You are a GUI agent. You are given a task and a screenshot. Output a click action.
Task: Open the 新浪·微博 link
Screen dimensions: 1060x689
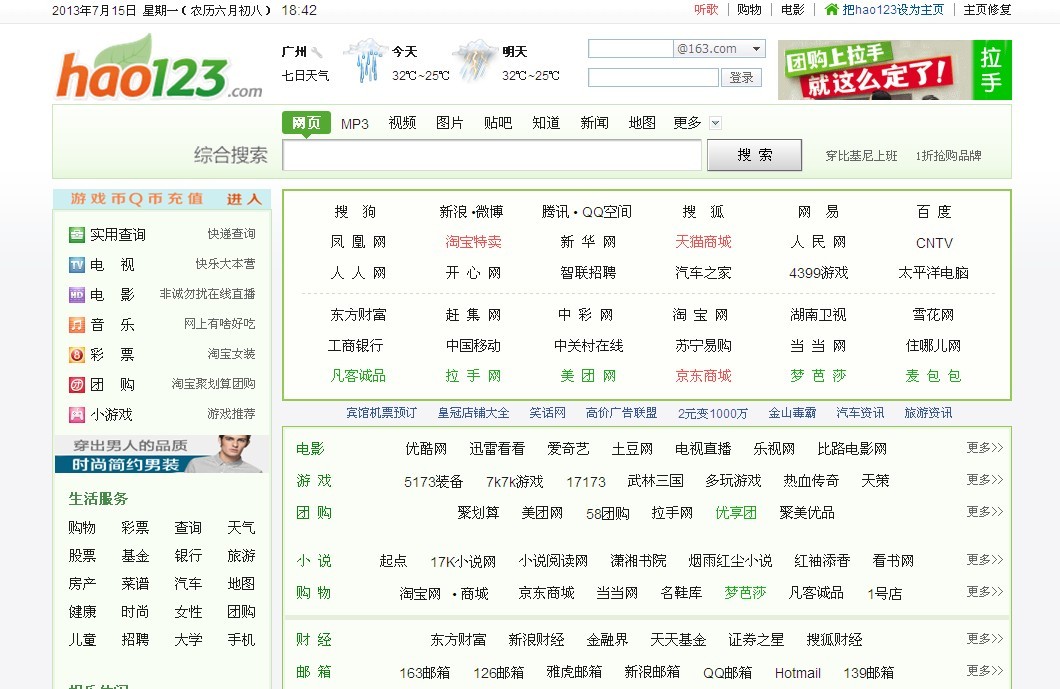tap(471, 212)
